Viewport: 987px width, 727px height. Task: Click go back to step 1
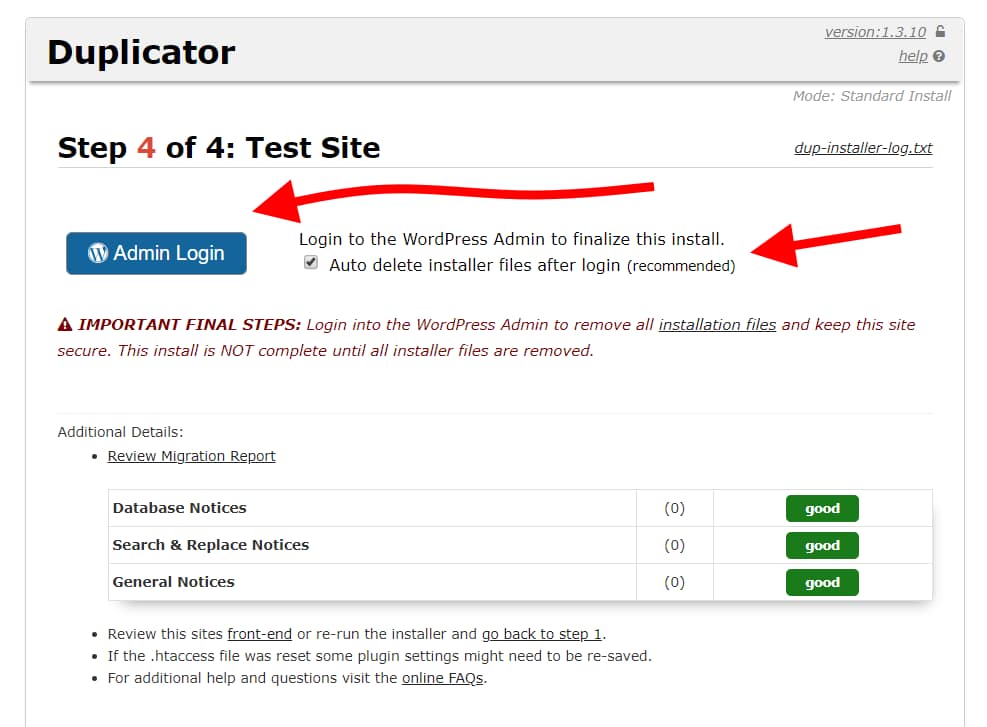point(541,633)
